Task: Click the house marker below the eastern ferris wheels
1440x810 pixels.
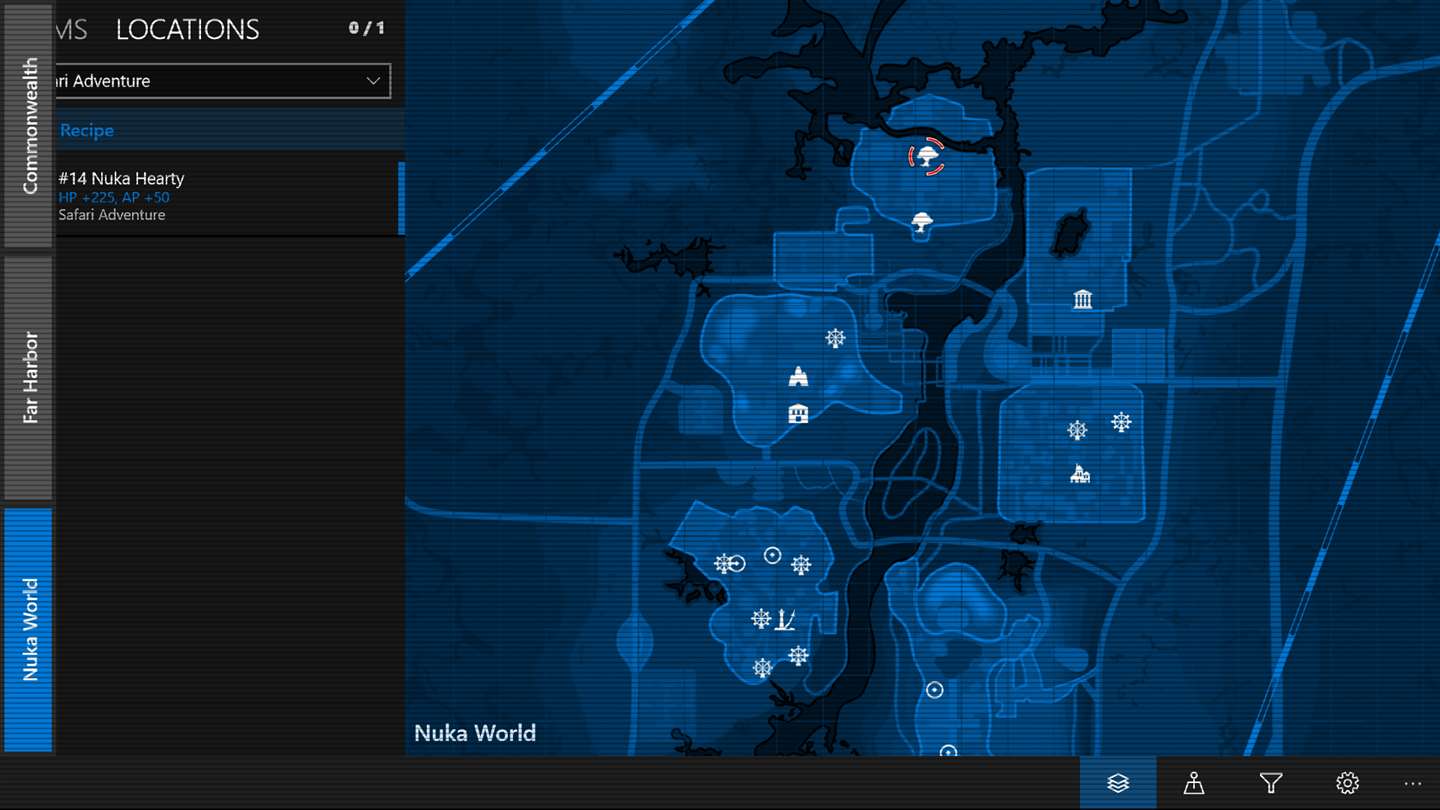Action: point(1079,474)
